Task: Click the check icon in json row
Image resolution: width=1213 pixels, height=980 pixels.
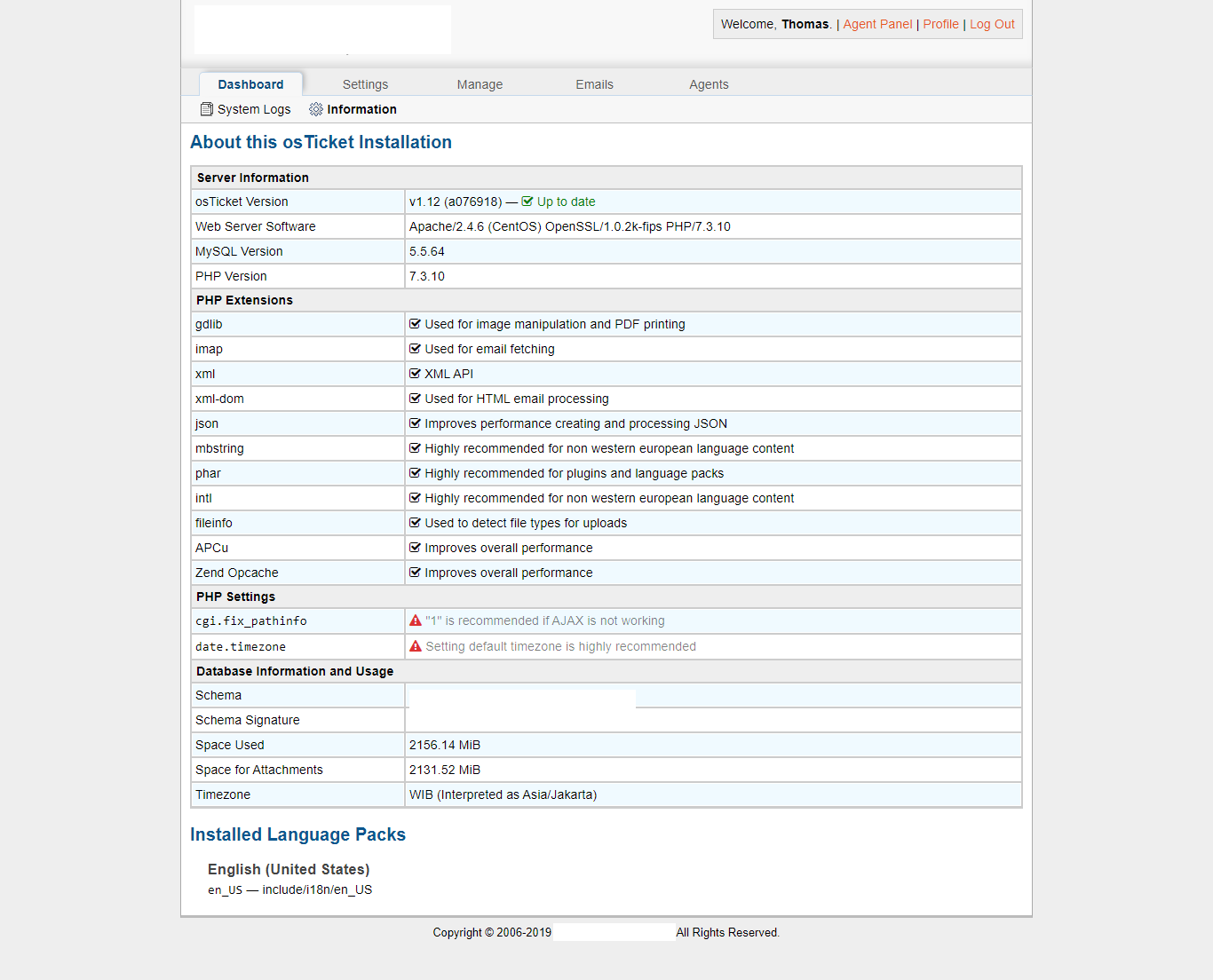Action: [415, 423]
